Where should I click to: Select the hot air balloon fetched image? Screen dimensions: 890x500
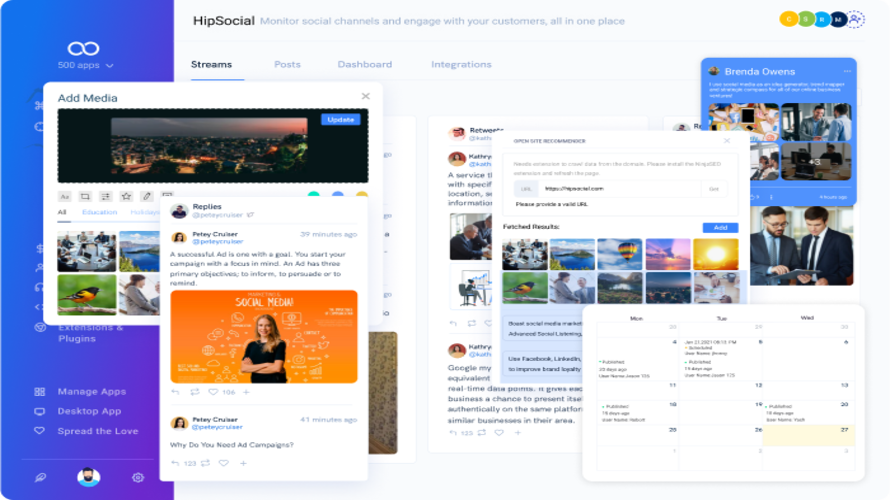pos(620,254)
